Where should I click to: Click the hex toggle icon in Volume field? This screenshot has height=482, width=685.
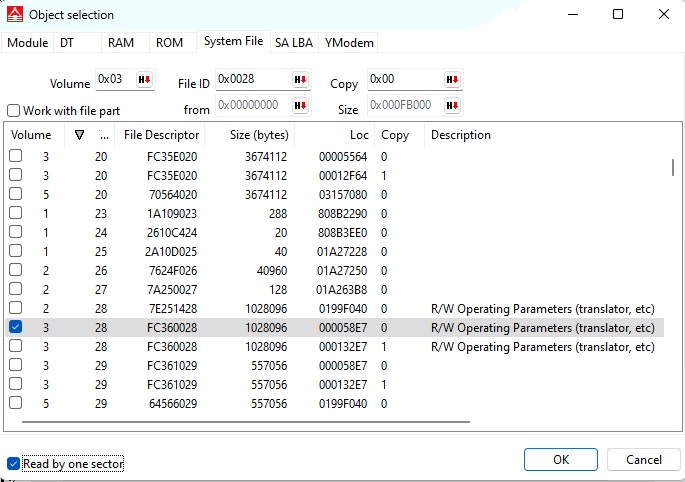(145, 80)
